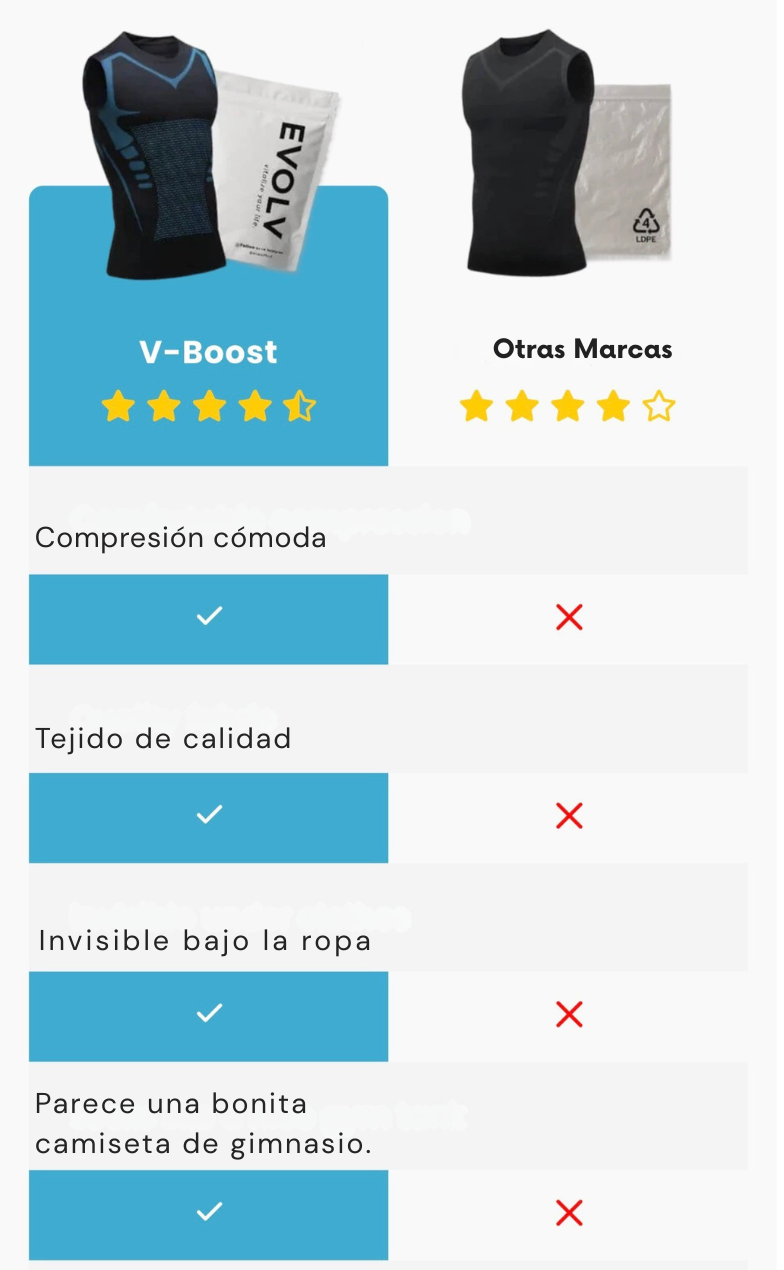Click the Otras Marcas star rating
The image size is (784, 1270).
click(x=567, y=407)
